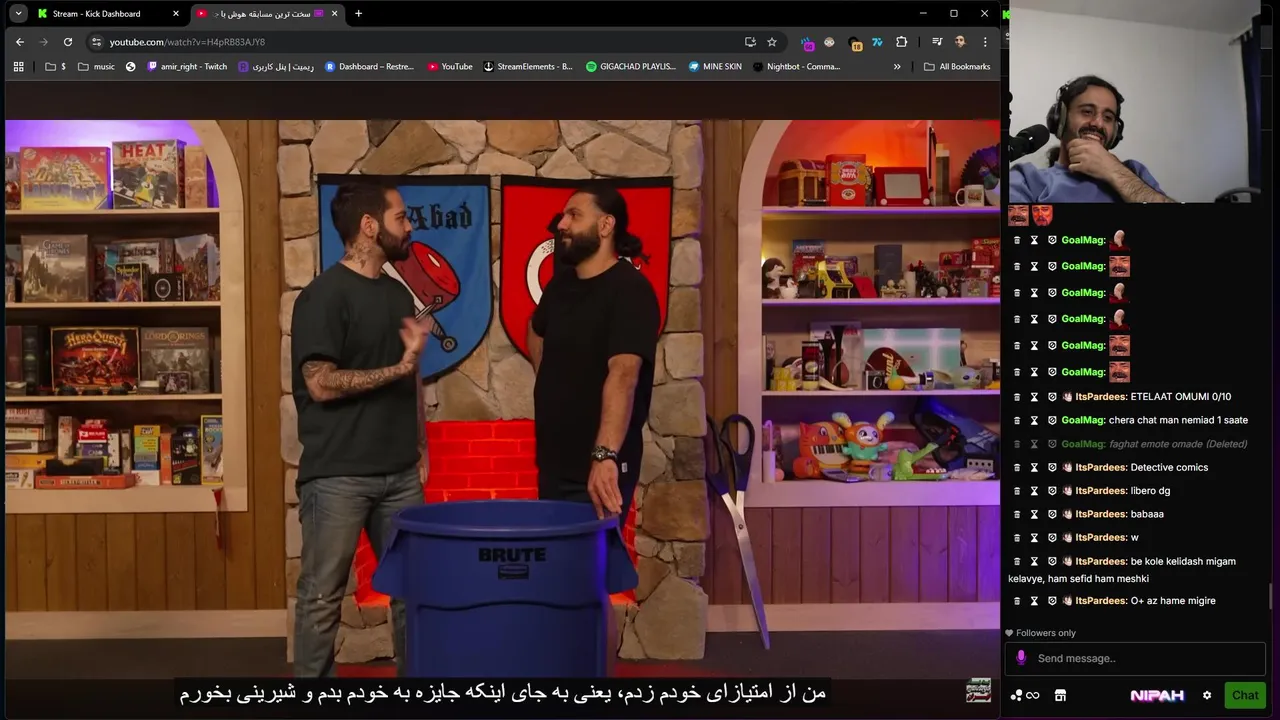The height and width of the screenshot is (720, 1280).
Task: Timeout GoalMag on 'chera chat man nemiad' message
Action: click(x=1035, y=420)
